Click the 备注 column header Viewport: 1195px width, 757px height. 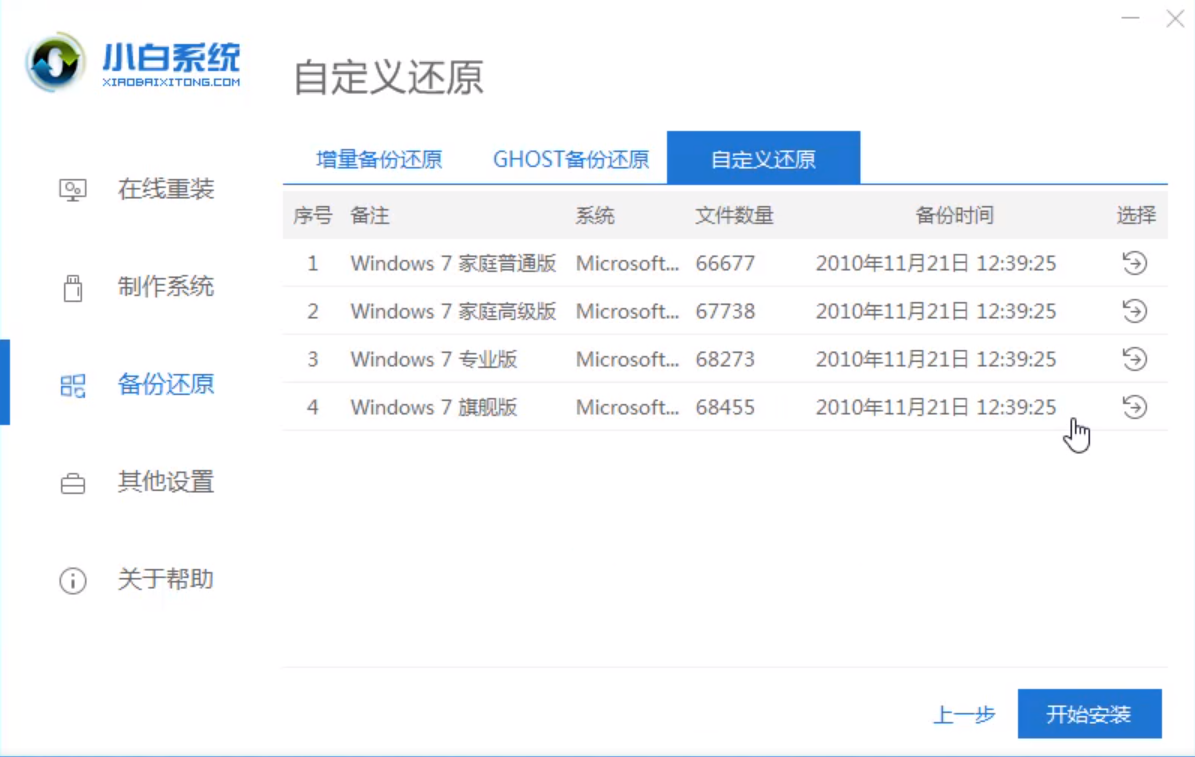370,216
